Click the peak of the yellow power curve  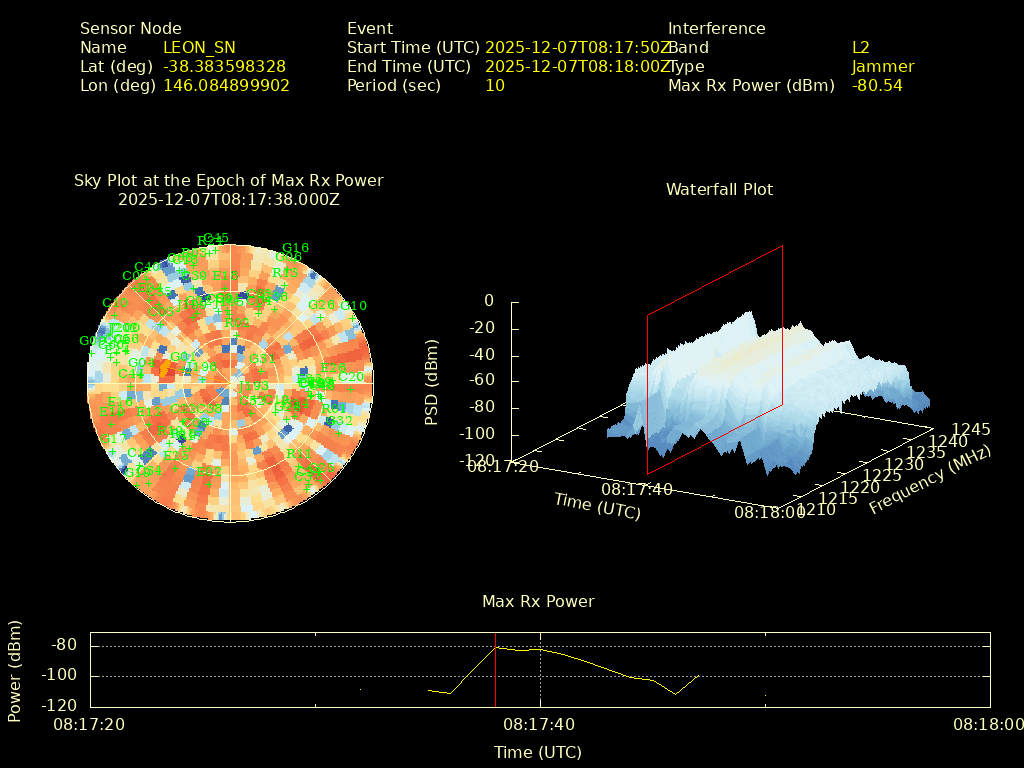point(496,647)
